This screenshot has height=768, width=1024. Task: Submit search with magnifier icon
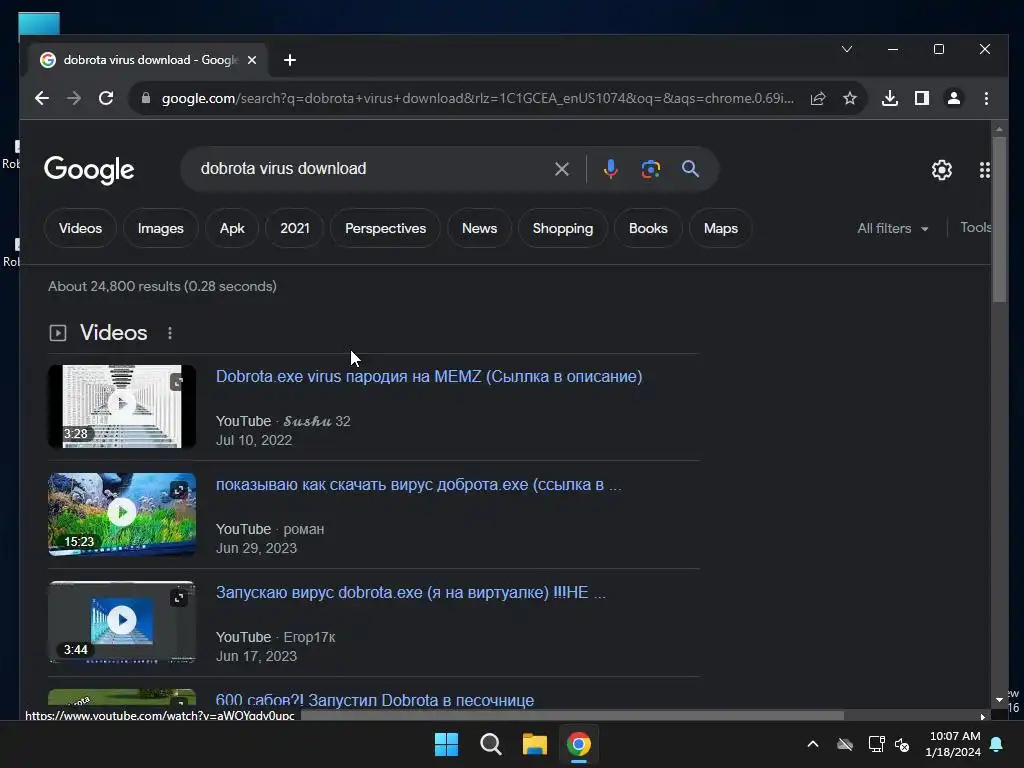coord(690,169)
